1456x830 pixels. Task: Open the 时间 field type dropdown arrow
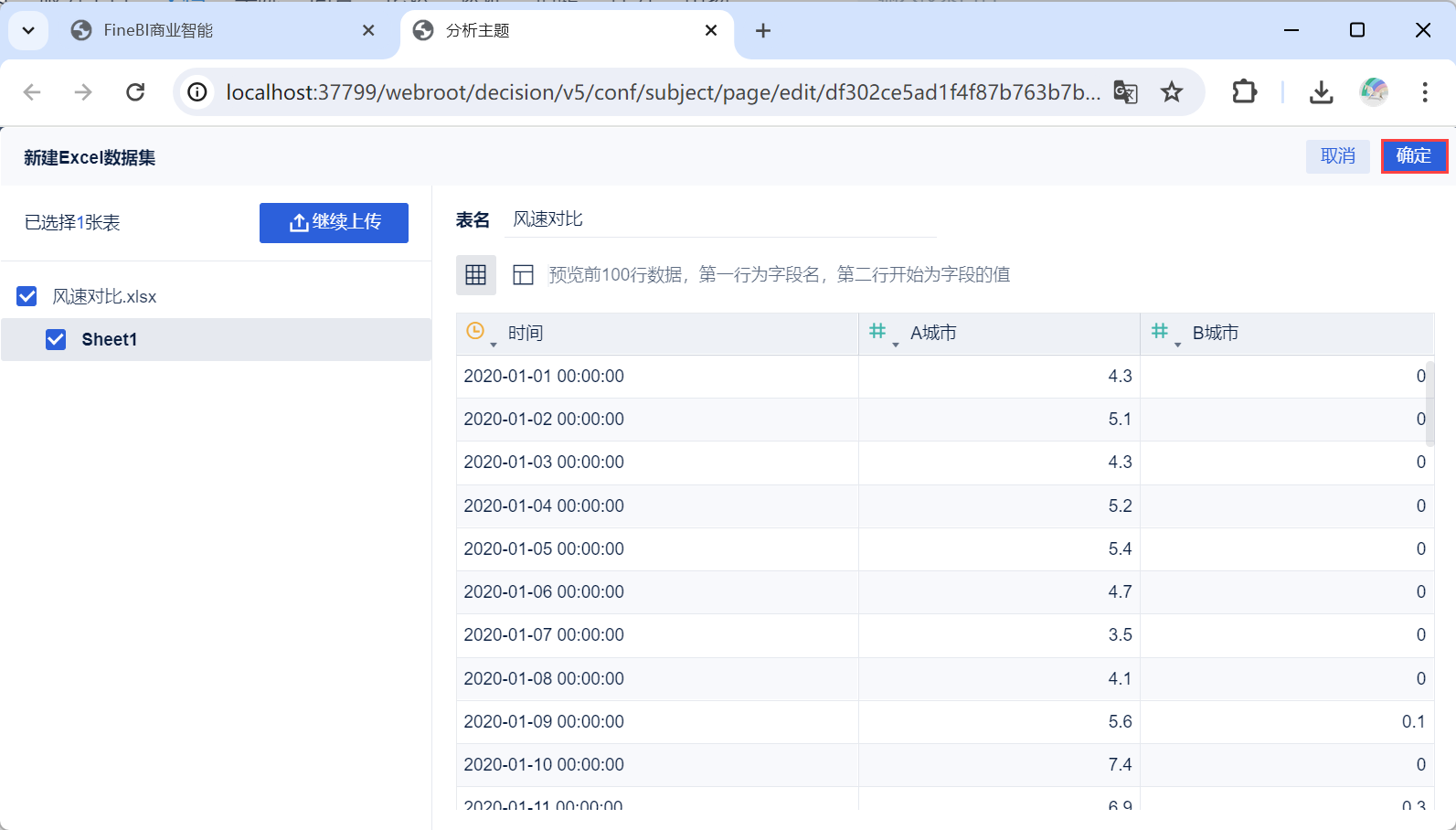(x=494, y=345)
